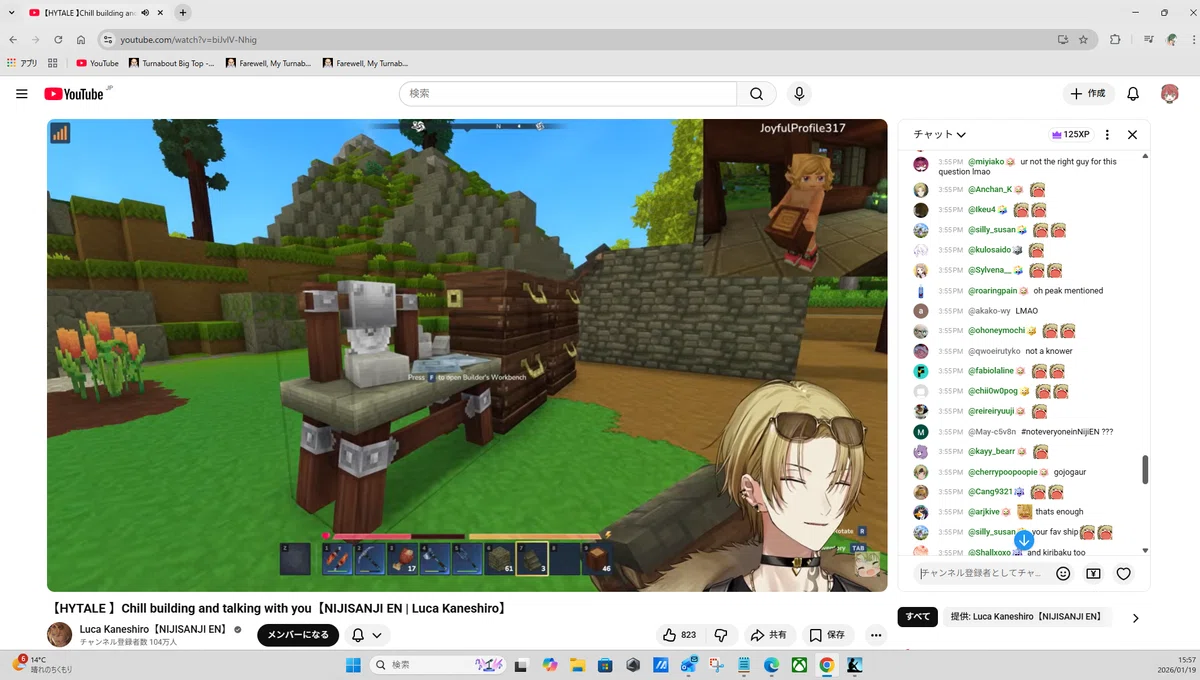The height and width of the screenshot is (680, 1200).
Task: Dislike the video
Action: point(721,635)
